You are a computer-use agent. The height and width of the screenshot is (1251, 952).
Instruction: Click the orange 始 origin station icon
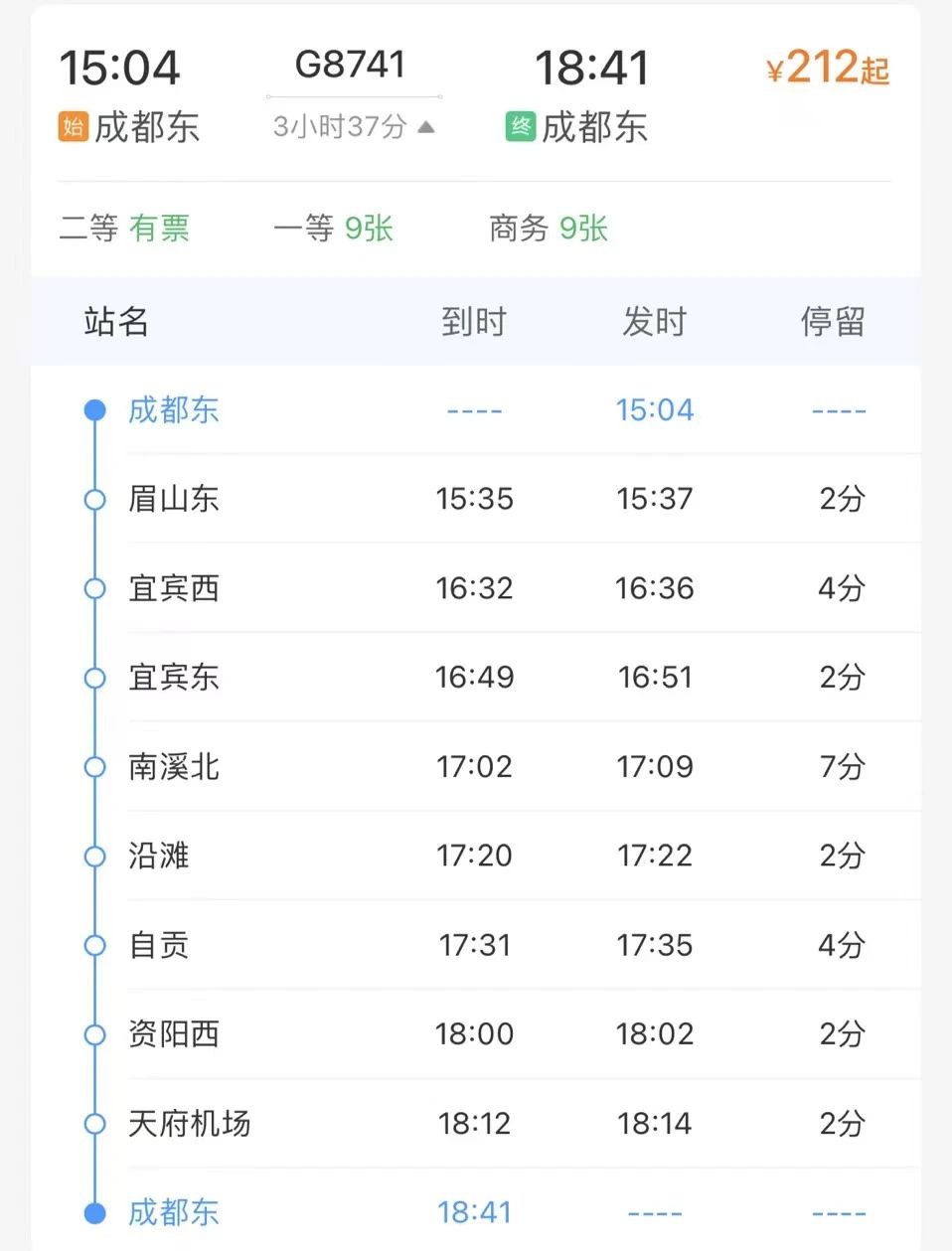pyautogui.click(x=73, y=127)
